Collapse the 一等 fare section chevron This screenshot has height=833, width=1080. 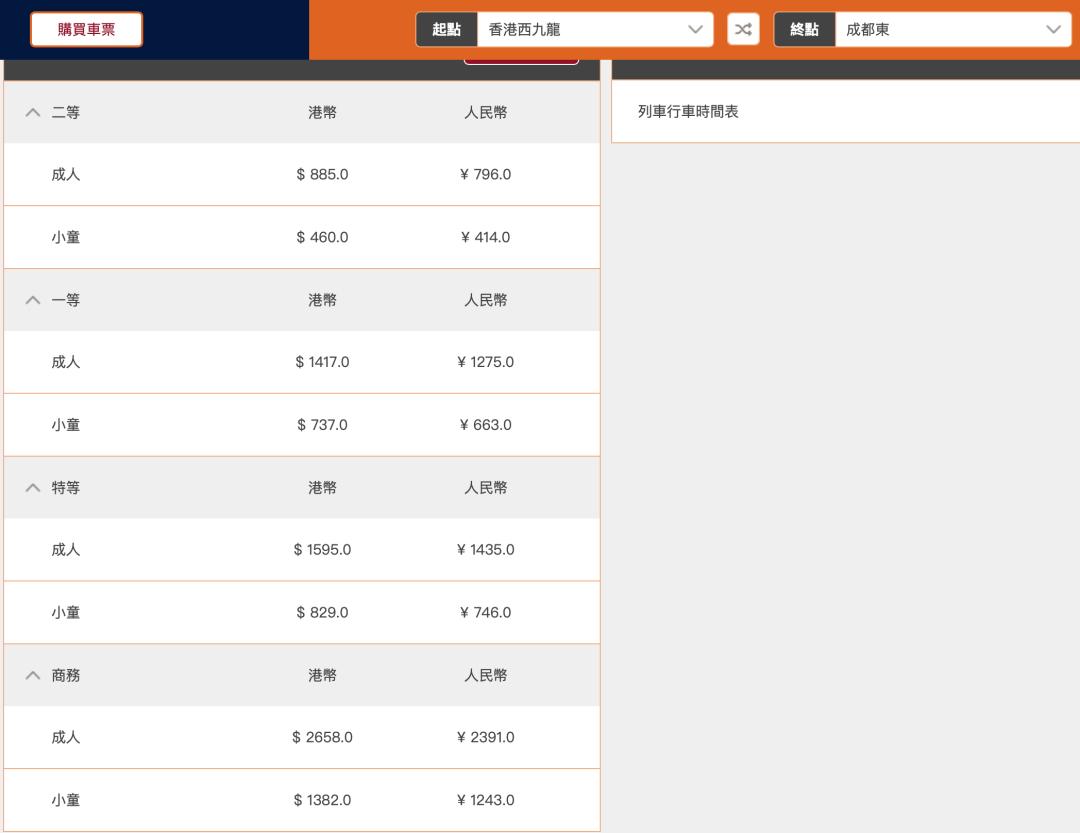[33, 300]
